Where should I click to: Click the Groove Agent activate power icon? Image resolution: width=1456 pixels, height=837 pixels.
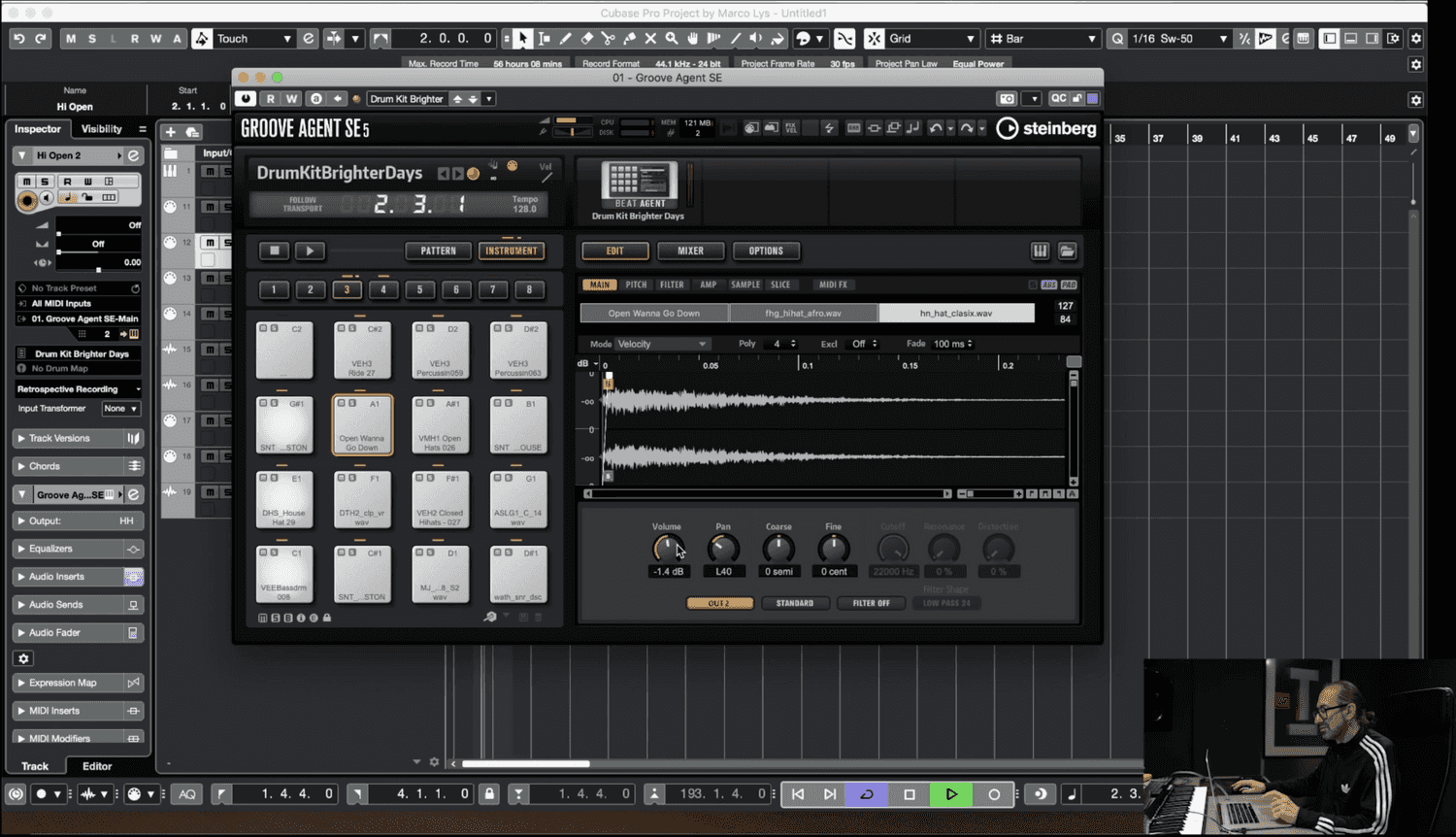coord(246,98)
